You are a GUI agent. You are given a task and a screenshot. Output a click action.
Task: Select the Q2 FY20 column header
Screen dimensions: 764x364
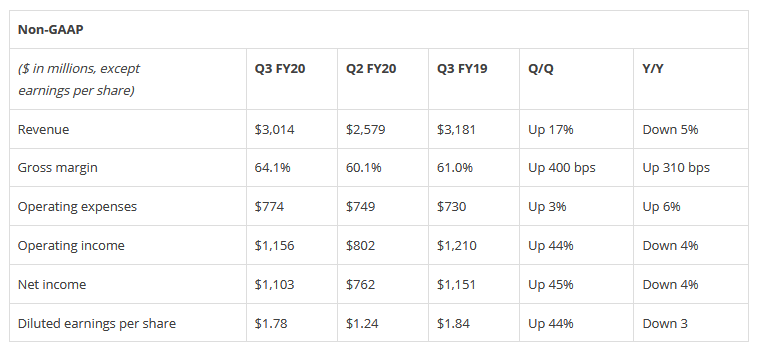tap(371, 69)
